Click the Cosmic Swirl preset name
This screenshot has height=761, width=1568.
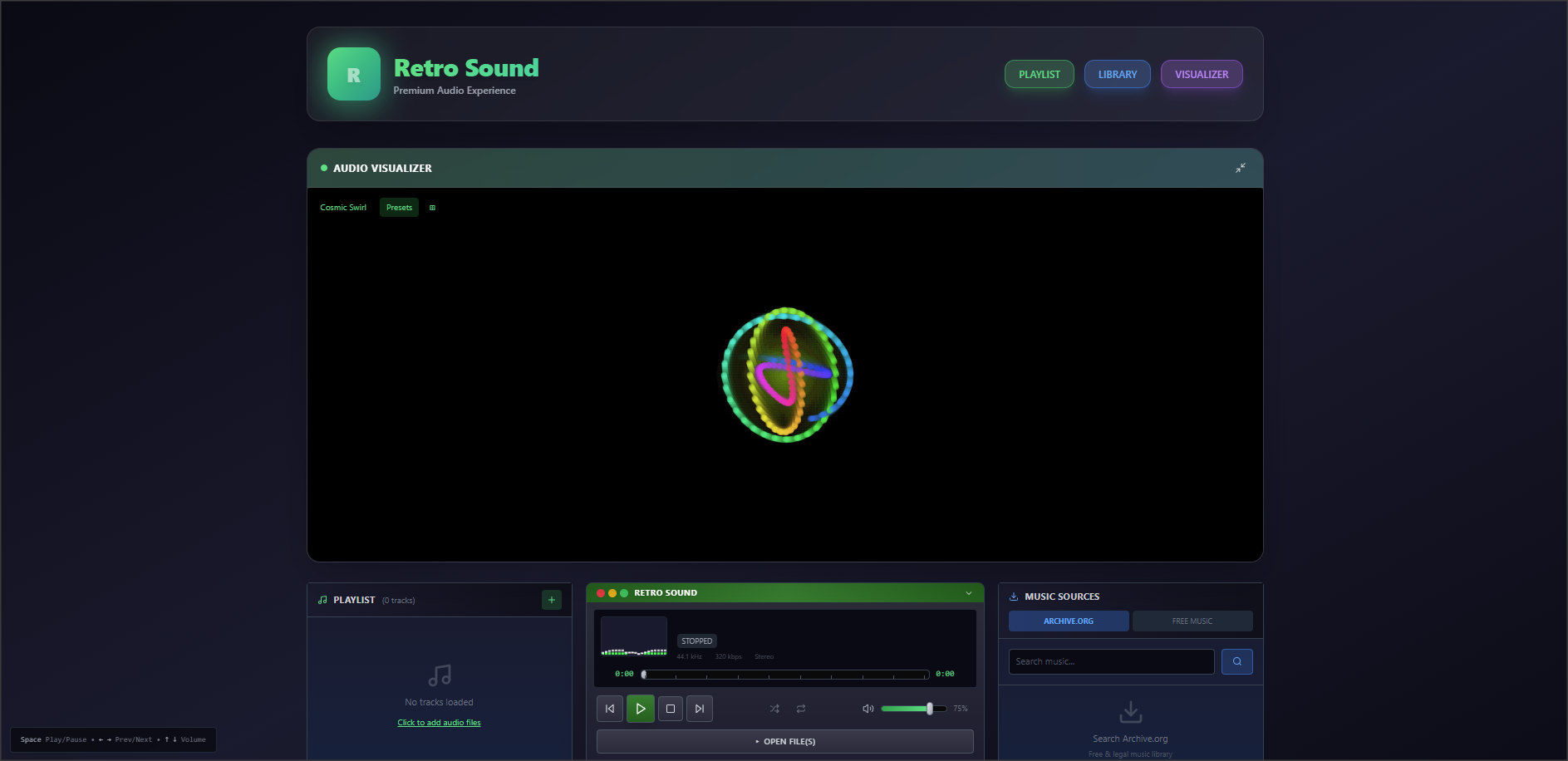343,208
